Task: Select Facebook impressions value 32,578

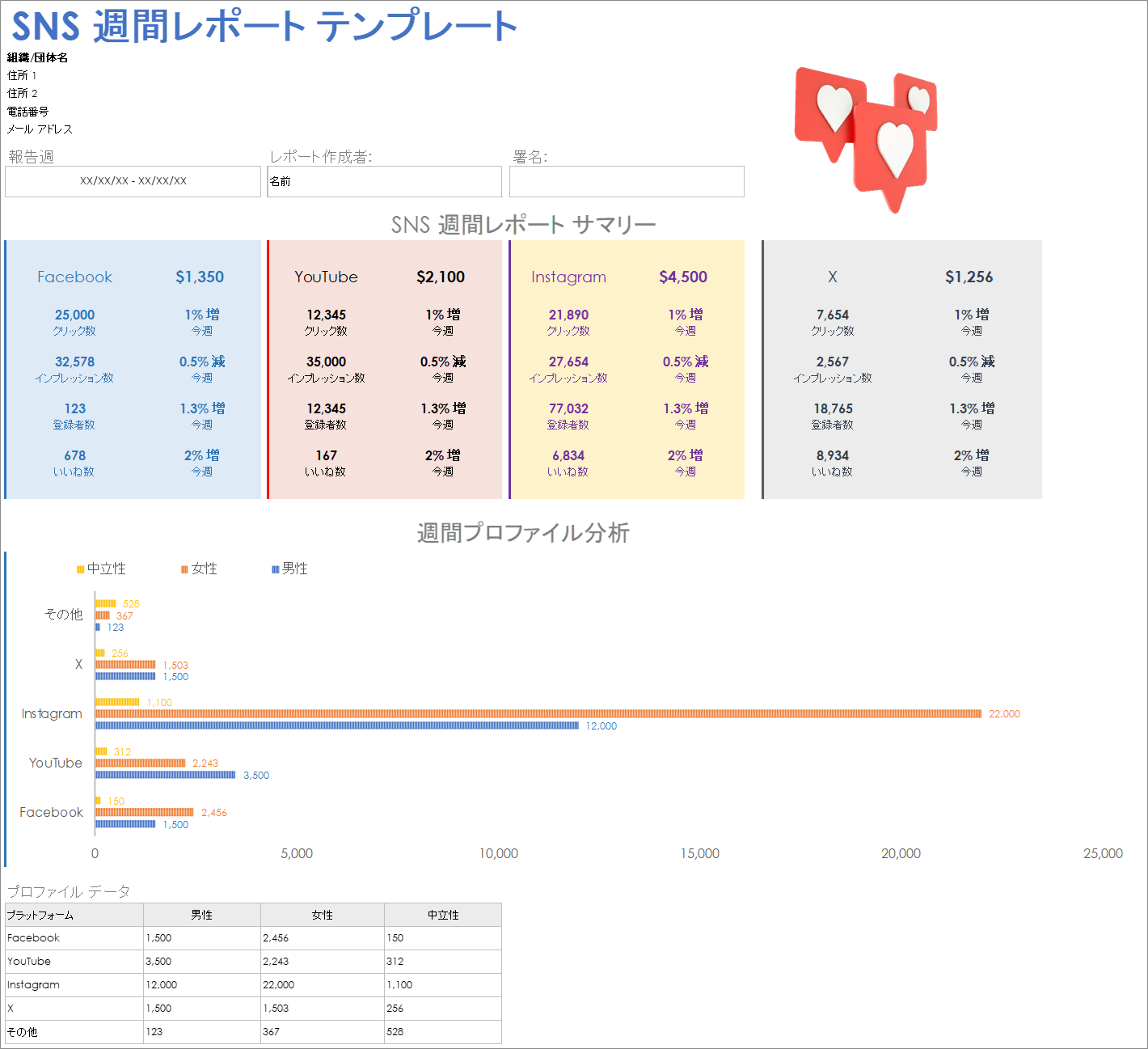Action: click(74, 362)
